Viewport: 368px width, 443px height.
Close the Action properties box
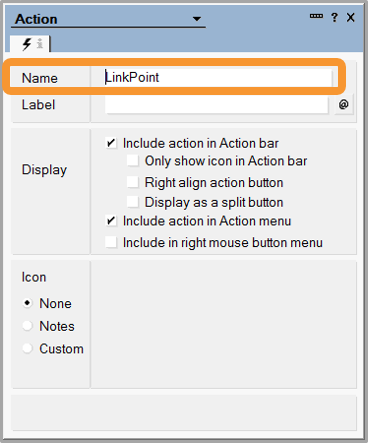click(351, 17)
